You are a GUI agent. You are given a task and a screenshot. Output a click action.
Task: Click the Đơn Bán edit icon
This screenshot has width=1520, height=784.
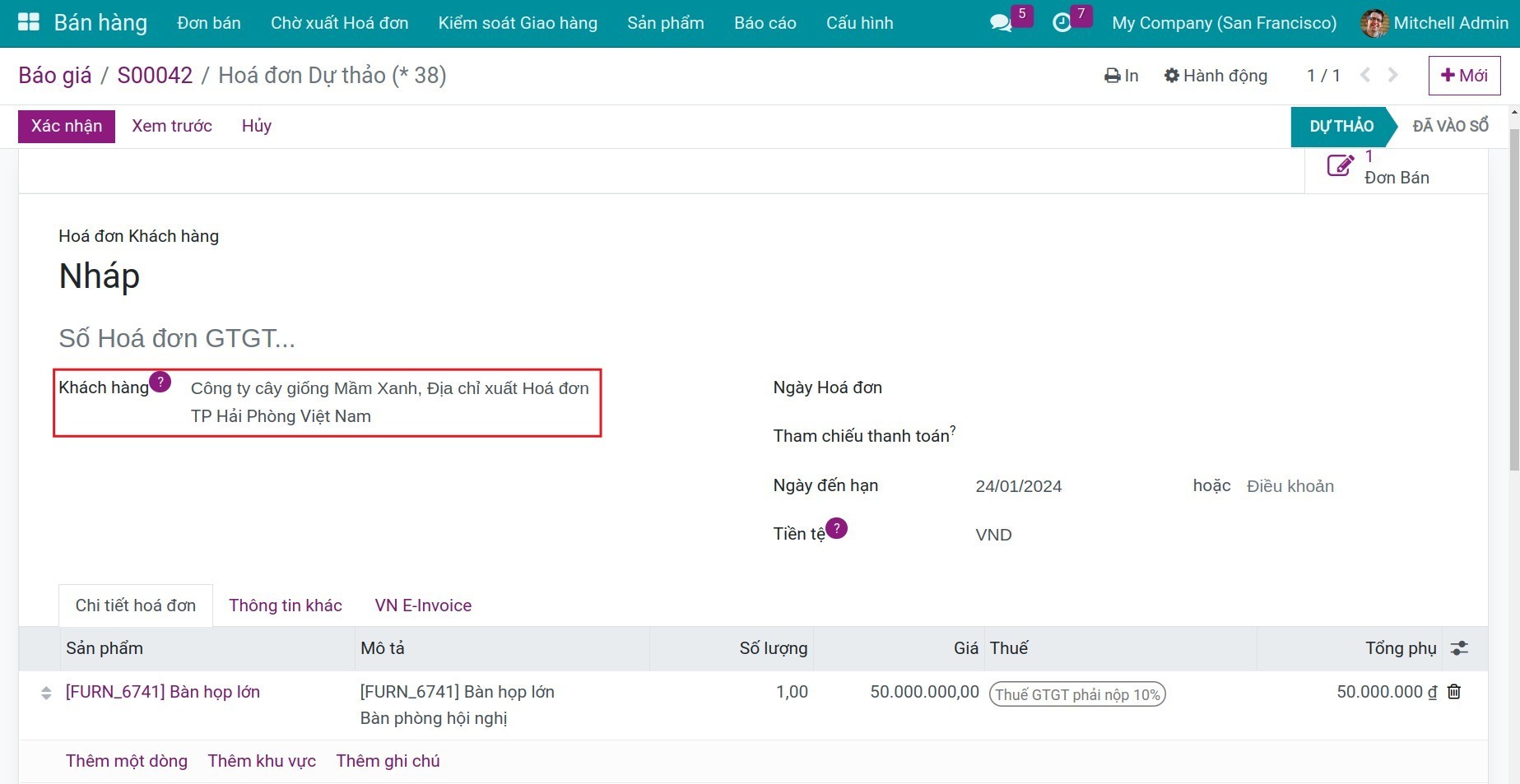point(1340,166)
